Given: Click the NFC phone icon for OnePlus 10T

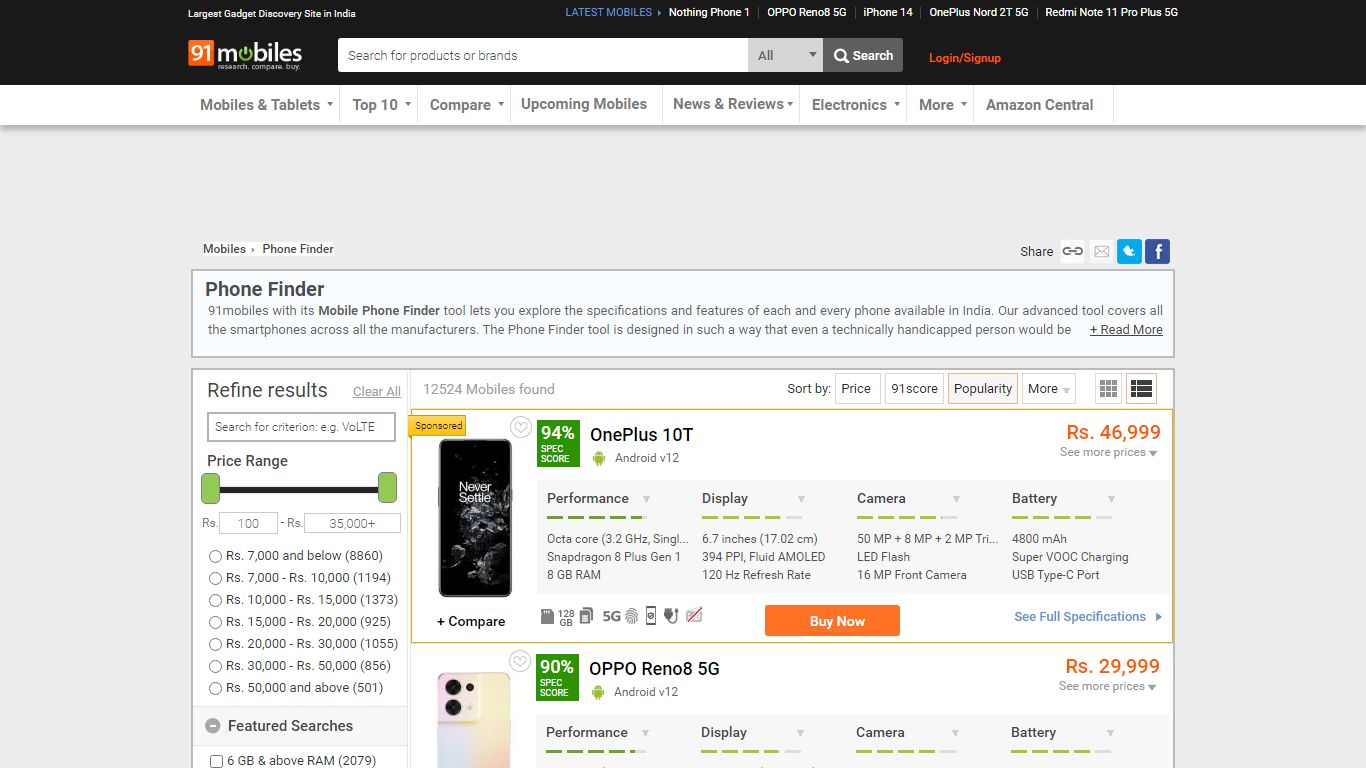Looking at the screenshot, I should point(650,616).
